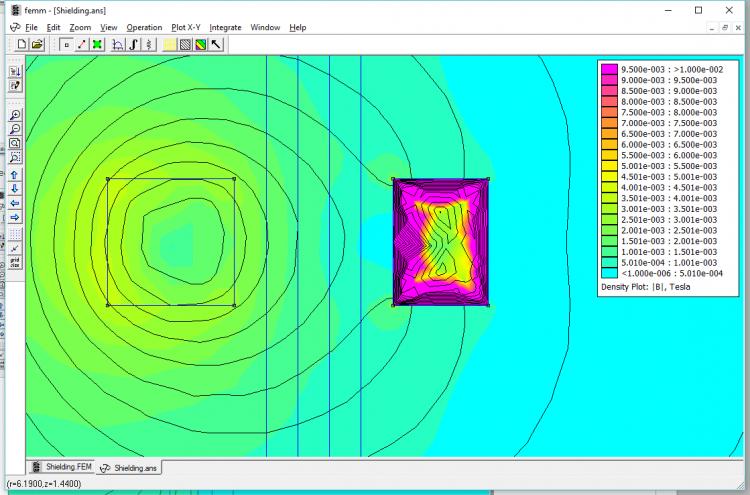Click the grid size button

coord(15,262)
